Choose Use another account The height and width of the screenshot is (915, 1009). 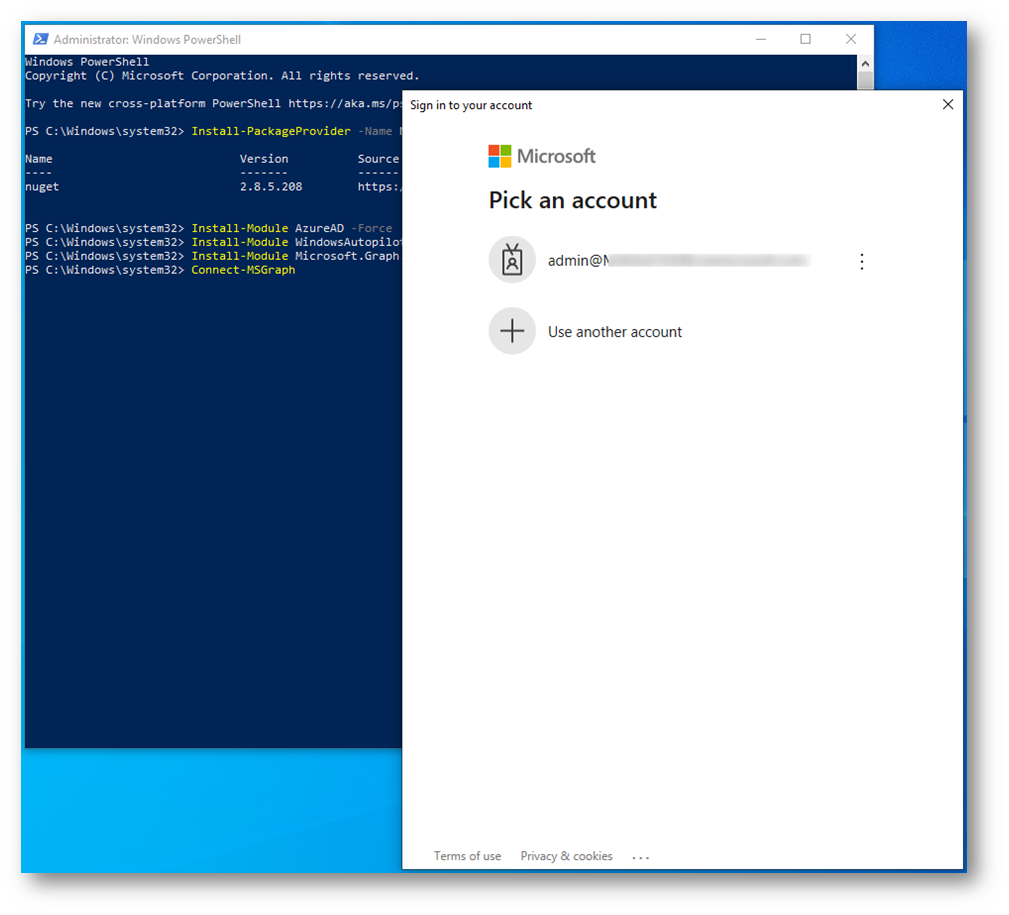tap(615, 332)
